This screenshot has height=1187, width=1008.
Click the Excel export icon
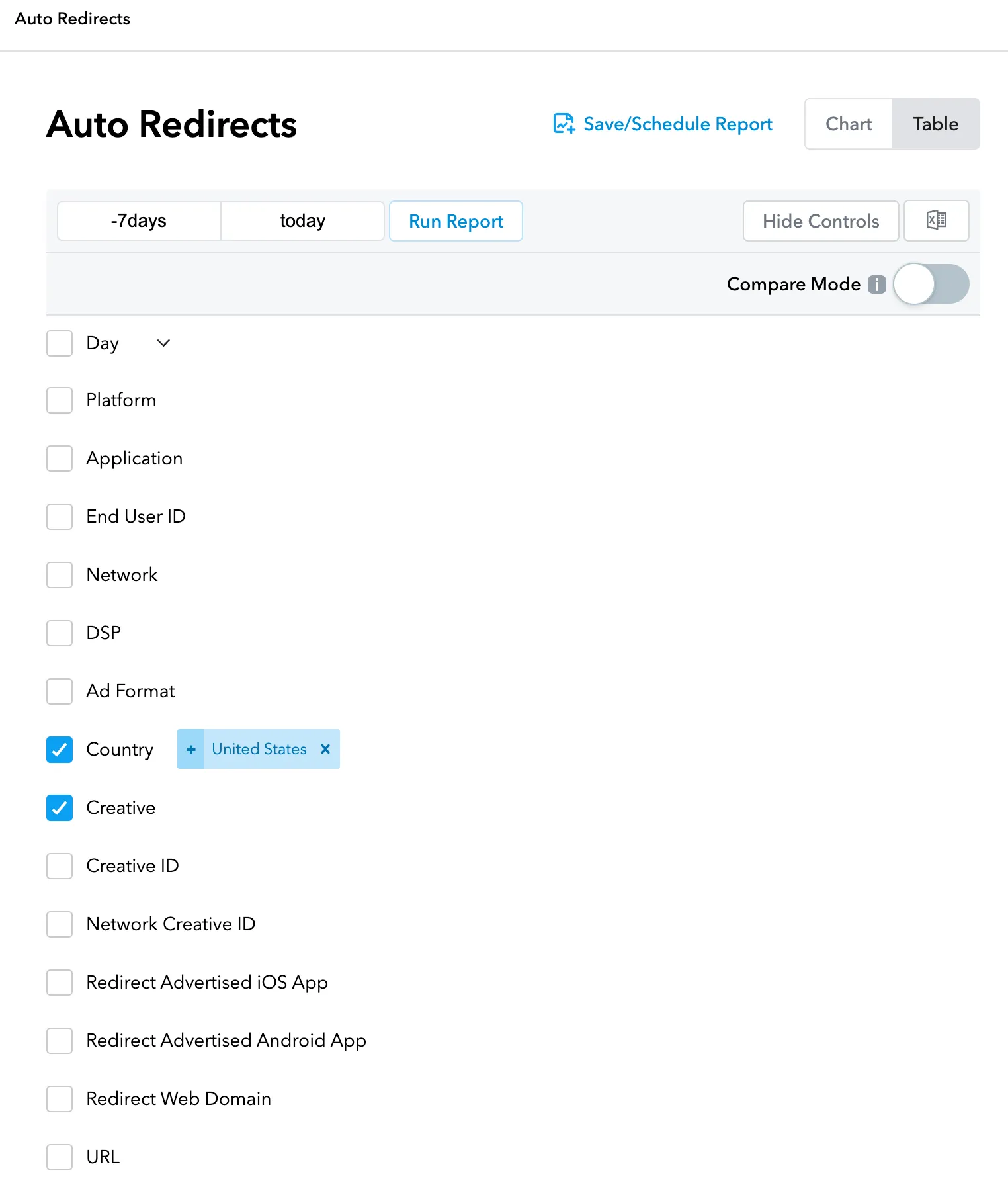(936, 221)
